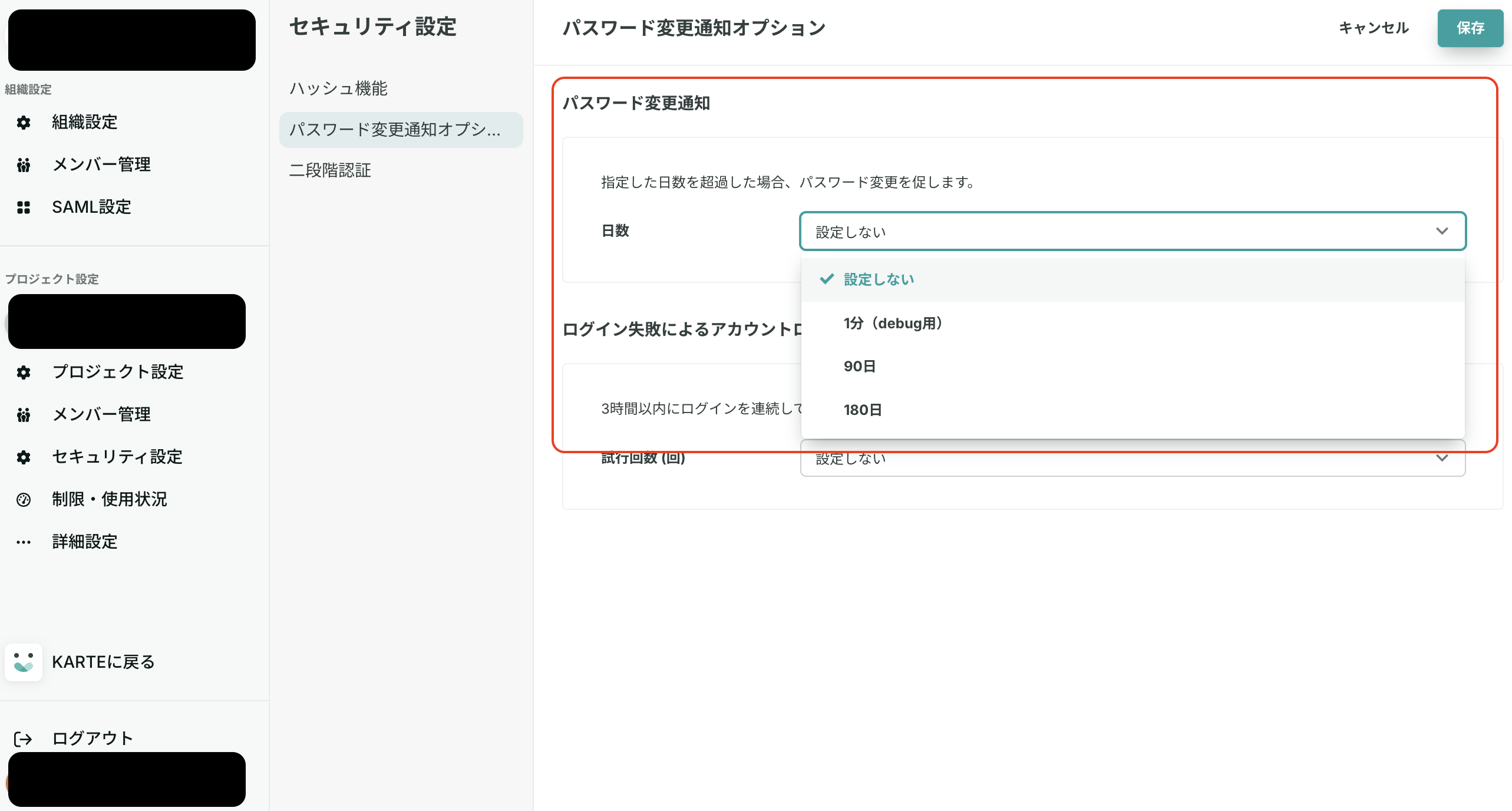Click the chevron of 試行回数 dropdown
Screen dimensions: 1512x811
[x=1442, y=458]
